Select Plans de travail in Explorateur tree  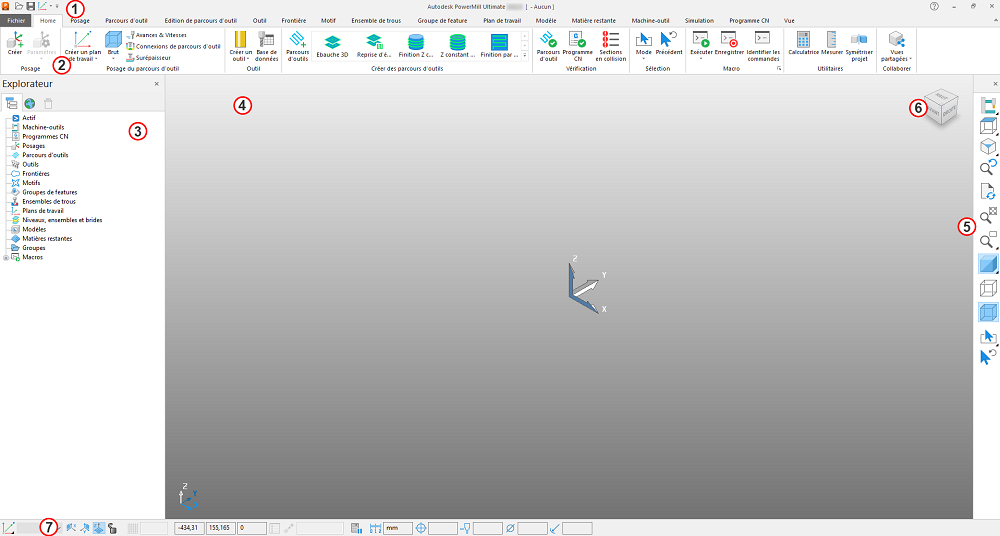43,211
